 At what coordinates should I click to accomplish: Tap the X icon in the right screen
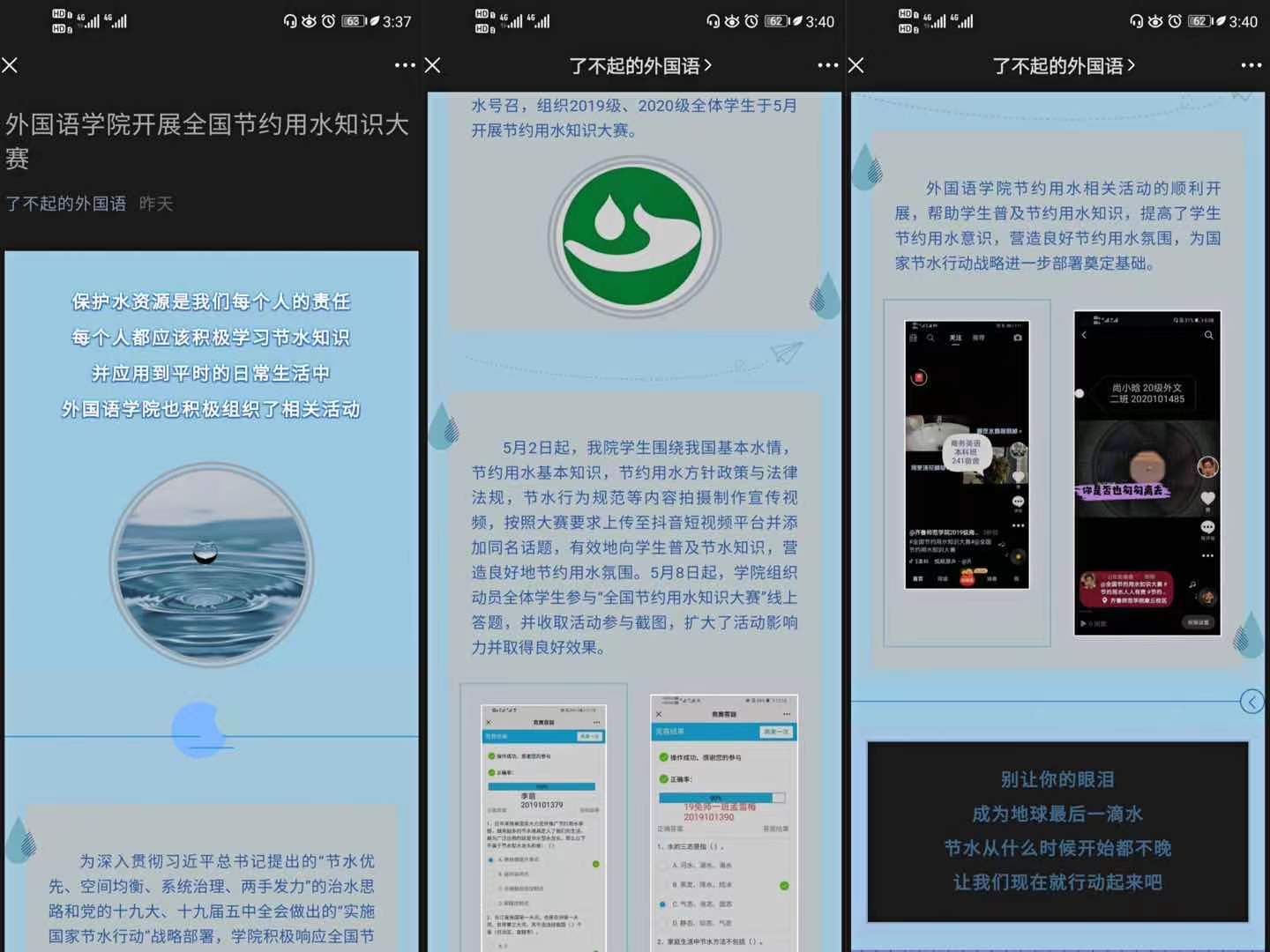coord(855,65)
